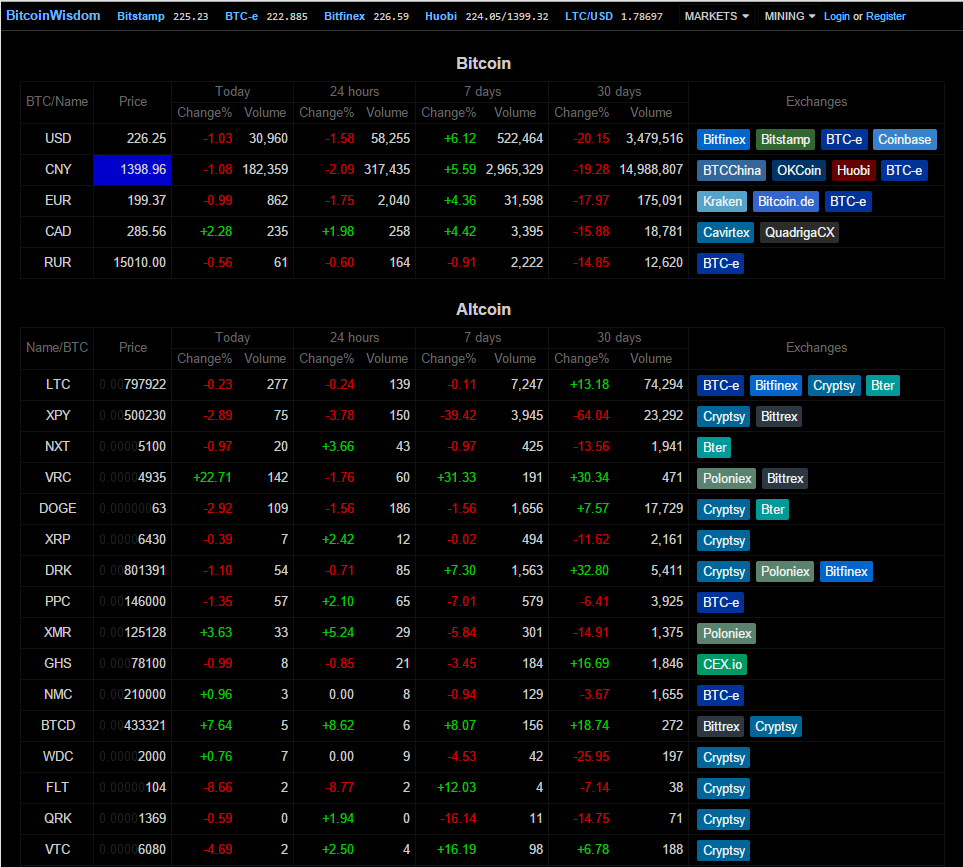Open BTC-e exchange for EUR row
This screenshot has height=867, width=963.
(x=848, y=201)
